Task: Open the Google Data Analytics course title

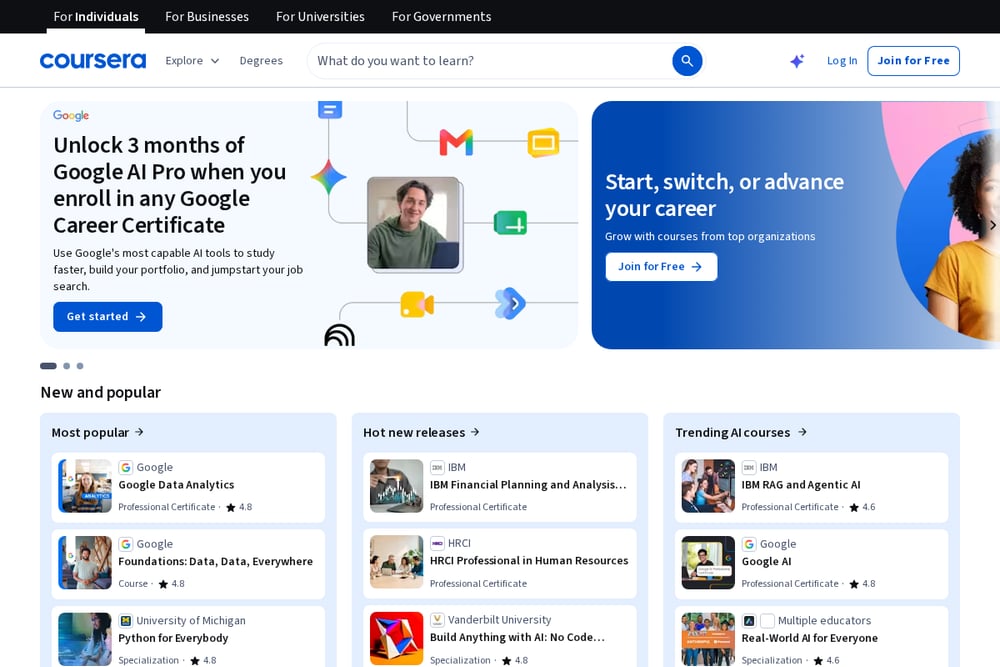Action: point(176,485)
